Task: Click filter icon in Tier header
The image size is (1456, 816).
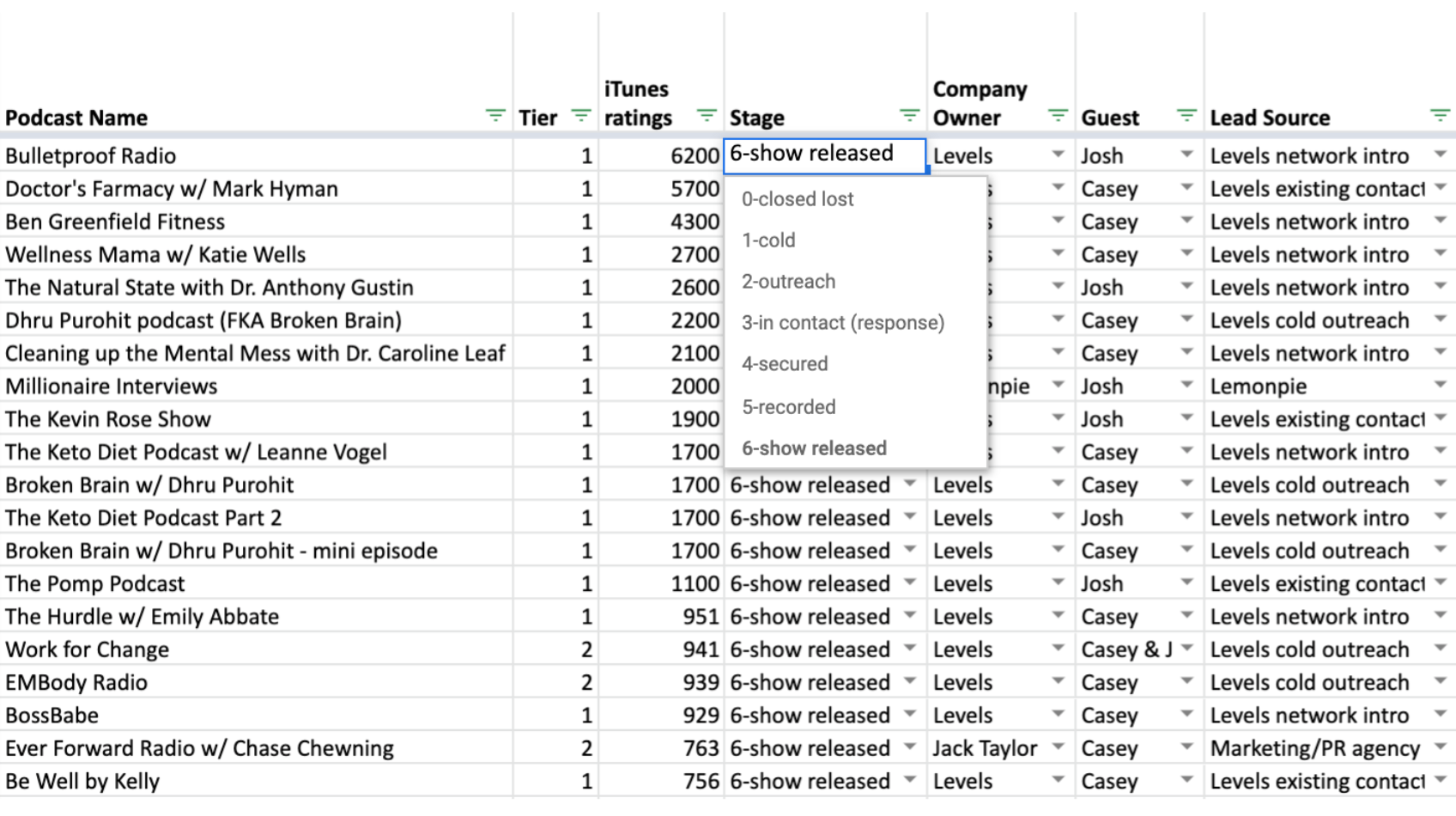Action: pyautogui.click(x=581, y=116)
